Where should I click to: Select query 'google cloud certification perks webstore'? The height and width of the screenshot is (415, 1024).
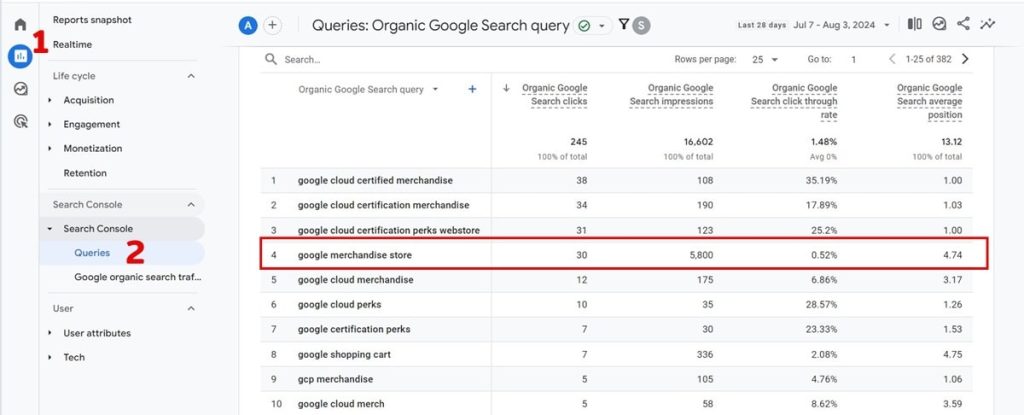[389, 230]
